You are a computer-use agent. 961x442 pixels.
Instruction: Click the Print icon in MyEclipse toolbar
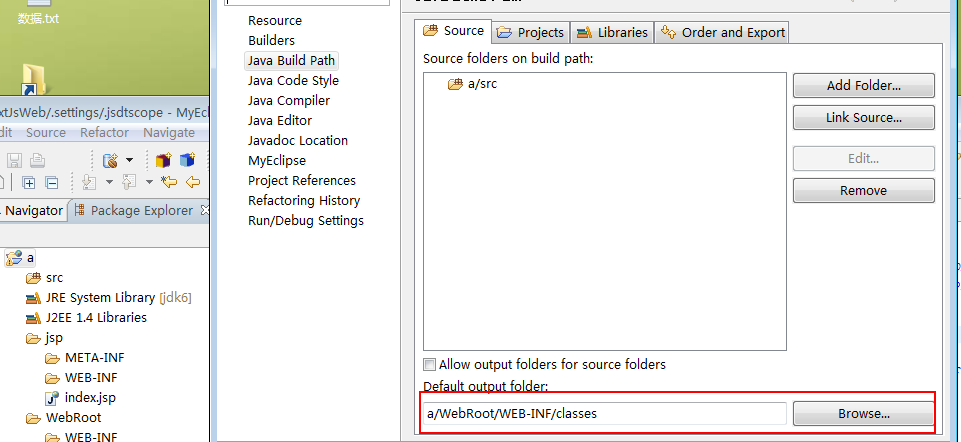pos(38,161)
